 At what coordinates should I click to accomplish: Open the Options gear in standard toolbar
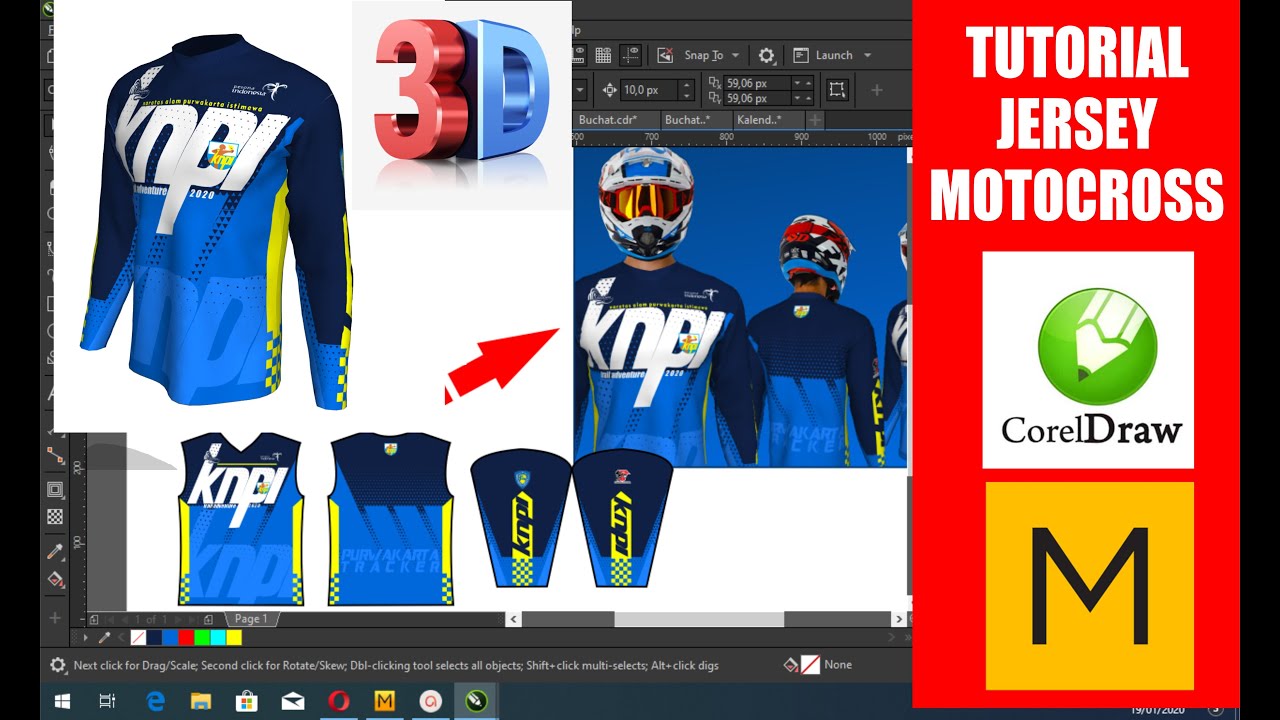766,55
